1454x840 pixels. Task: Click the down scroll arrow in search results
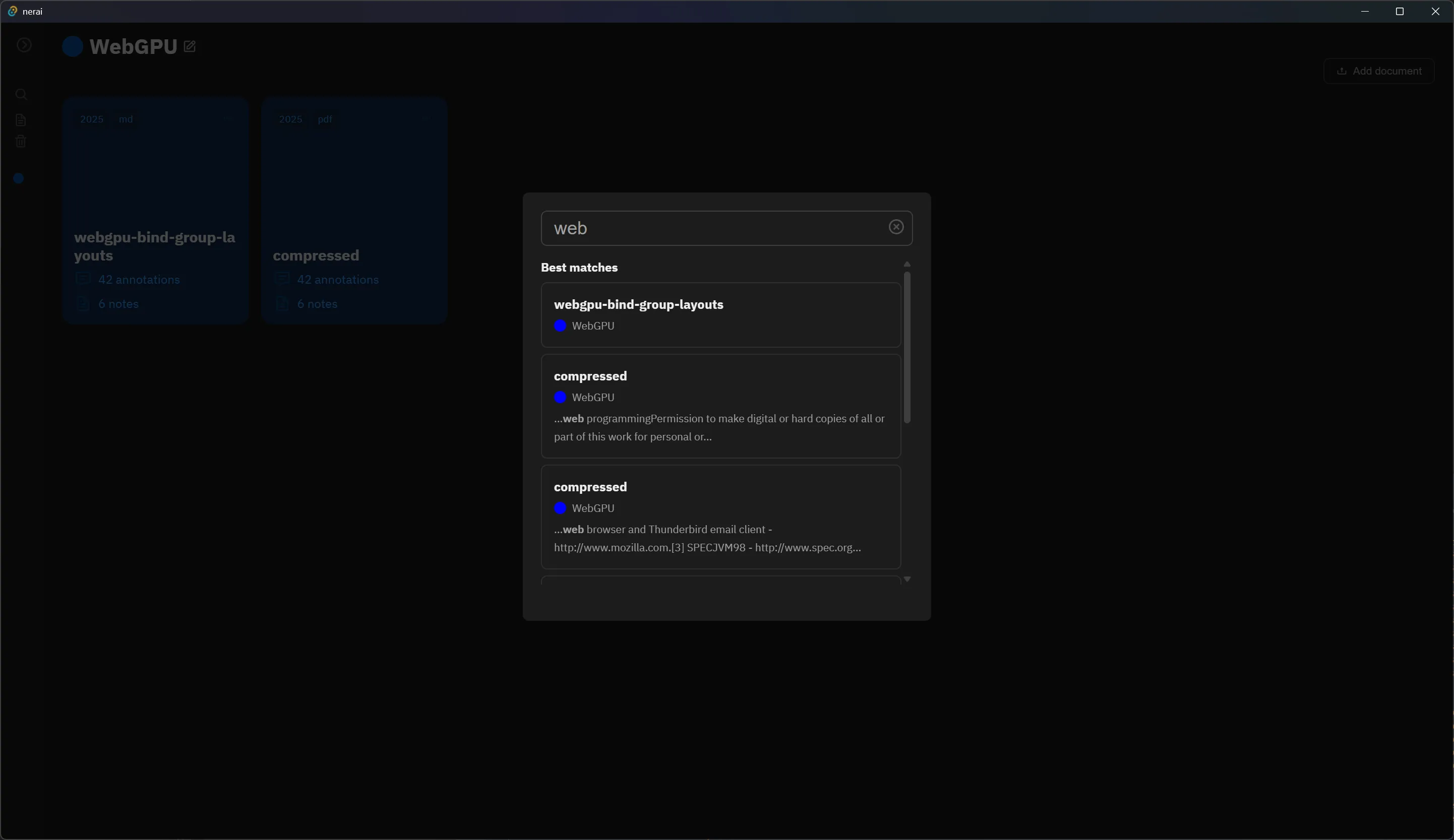tap(907, 579)
